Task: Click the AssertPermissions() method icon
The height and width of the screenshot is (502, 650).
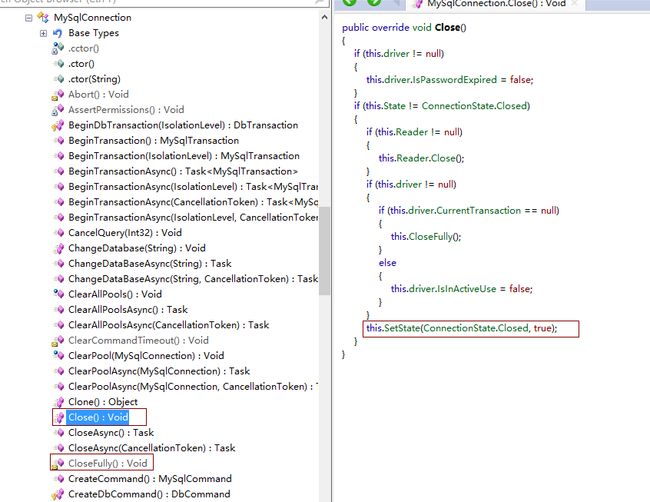Action: pyautogui.click(x=58, y=110)
